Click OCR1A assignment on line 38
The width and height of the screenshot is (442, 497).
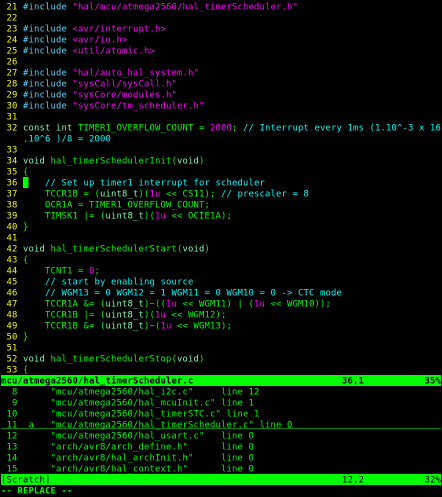point(127,204)
